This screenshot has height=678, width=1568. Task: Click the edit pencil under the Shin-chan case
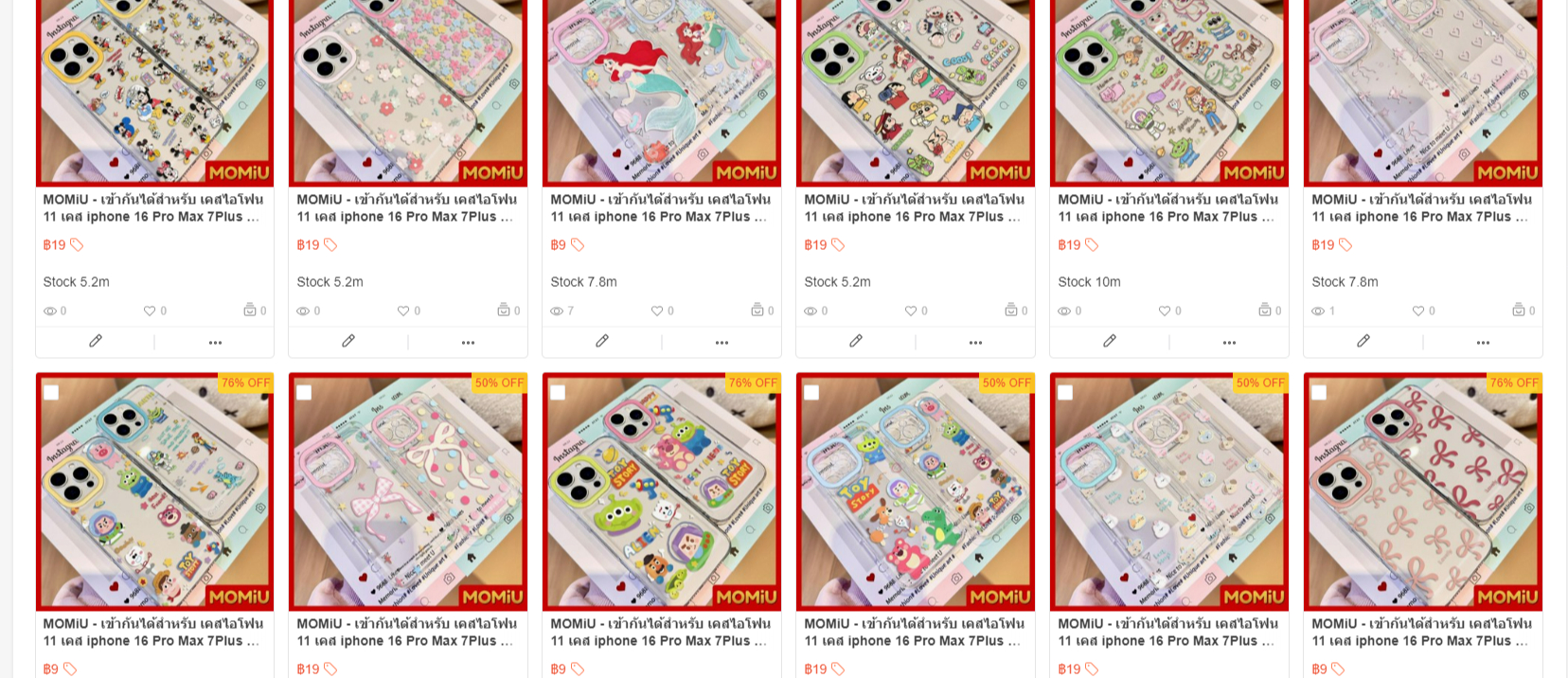point(856,341)
